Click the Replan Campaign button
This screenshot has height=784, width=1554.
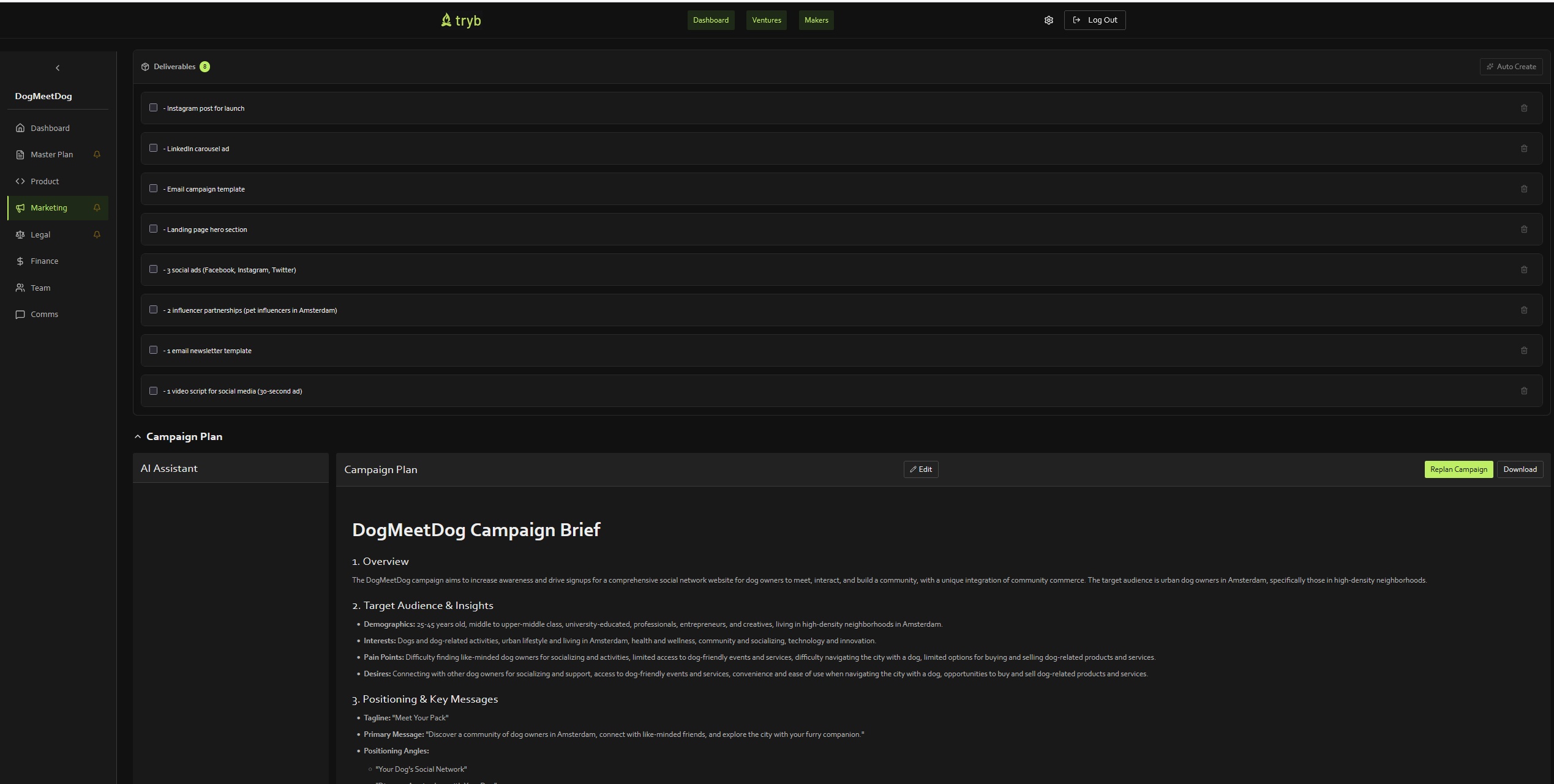[x=1458, y=469]
